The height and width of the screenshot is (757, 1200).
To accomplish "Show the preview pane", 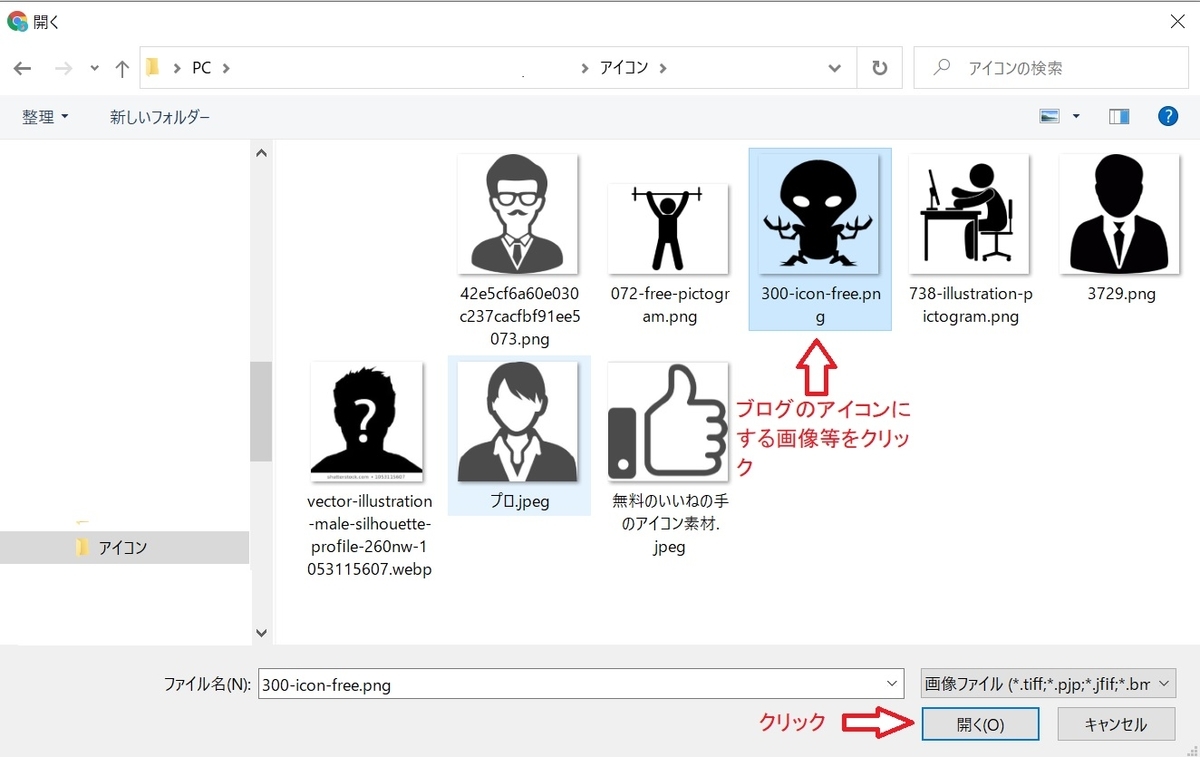I will (1117, 116).
